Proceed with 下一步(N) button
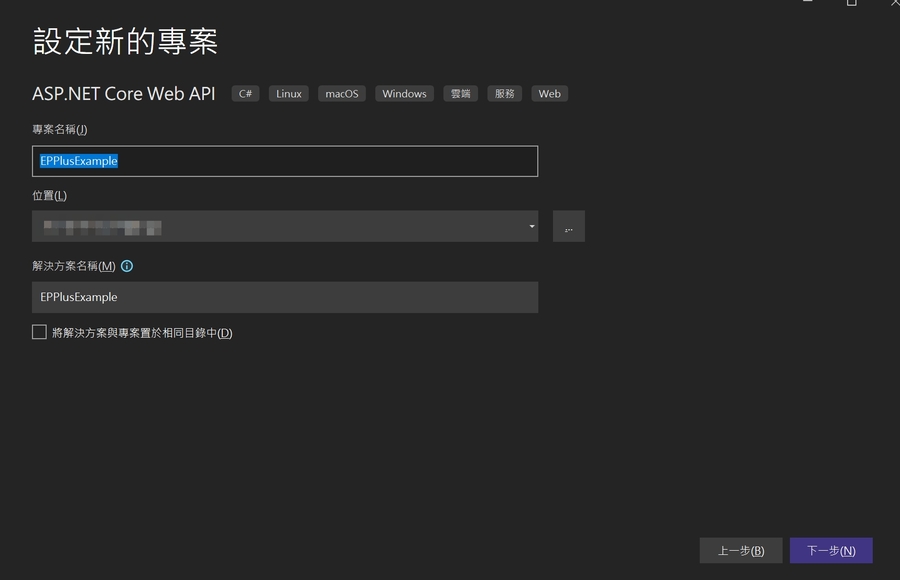This screenshot has height=580, width=900. pyautogui.click(x=831, y=551)
